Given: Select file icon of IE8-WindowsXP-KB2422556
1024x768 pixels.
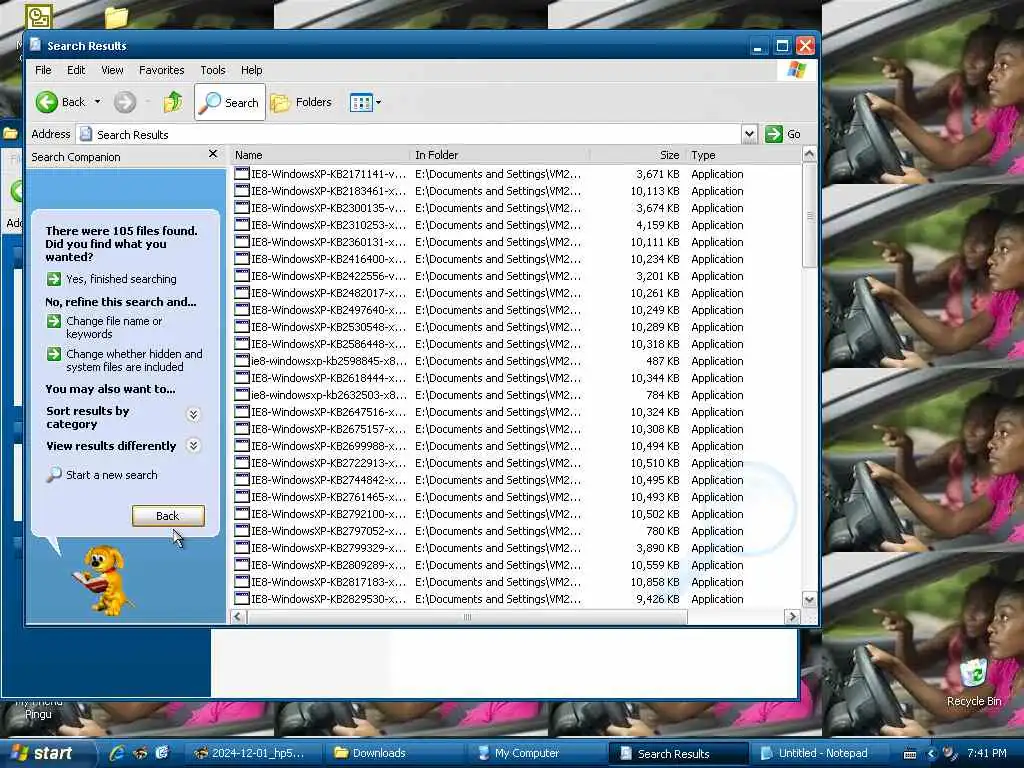Looking at the screenshot, I should coord(242,276).
